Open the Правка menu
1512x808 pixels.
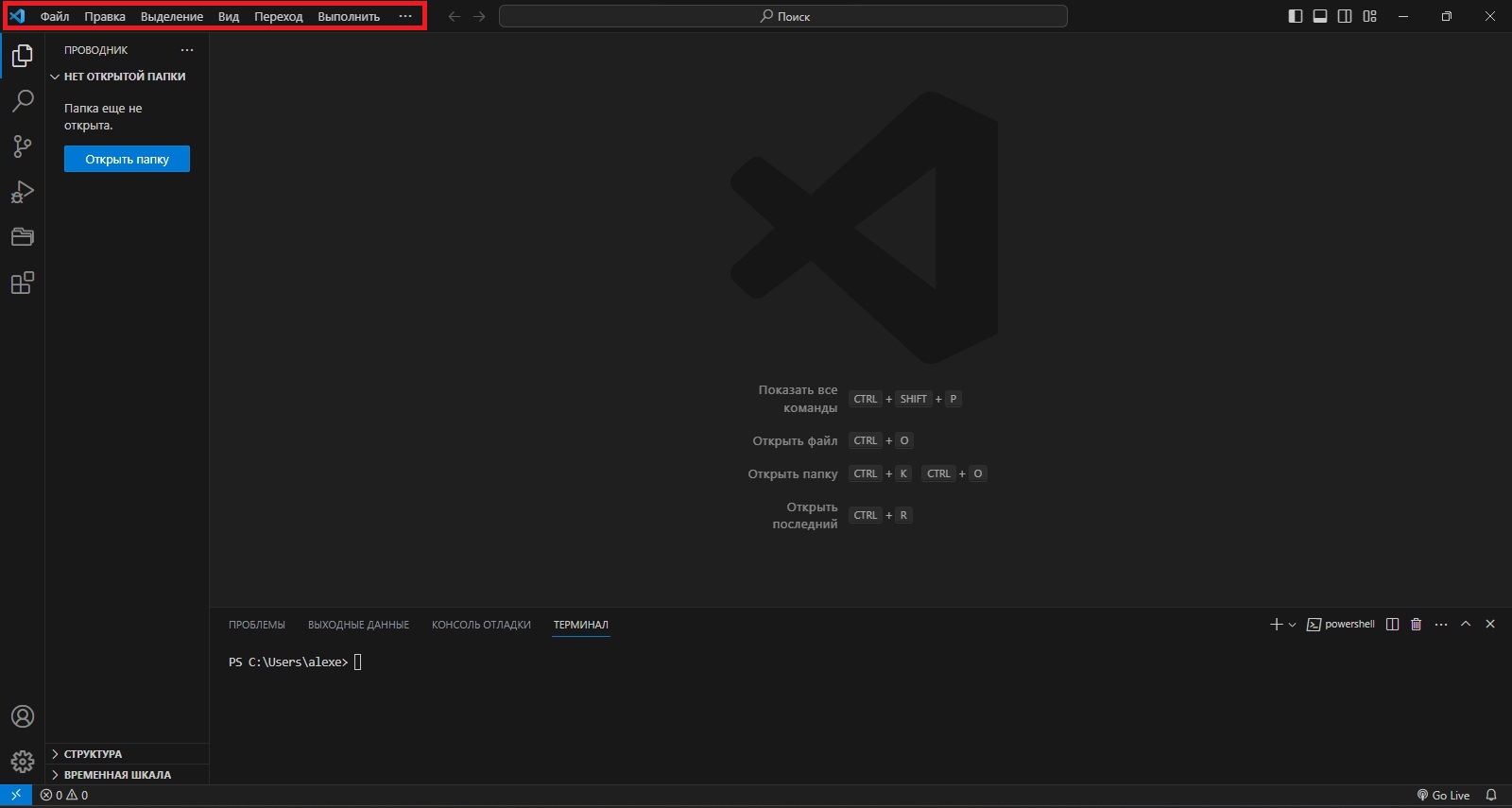105,16
